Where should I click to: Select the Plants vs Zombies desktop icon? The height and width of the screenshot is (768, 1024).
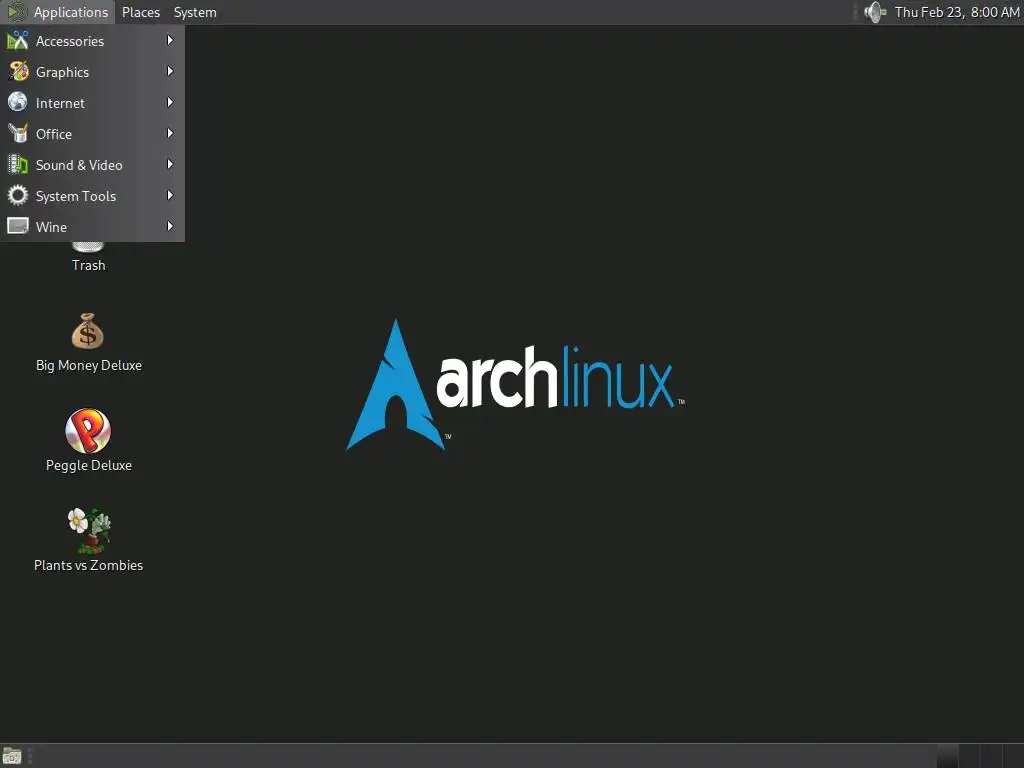89,530
